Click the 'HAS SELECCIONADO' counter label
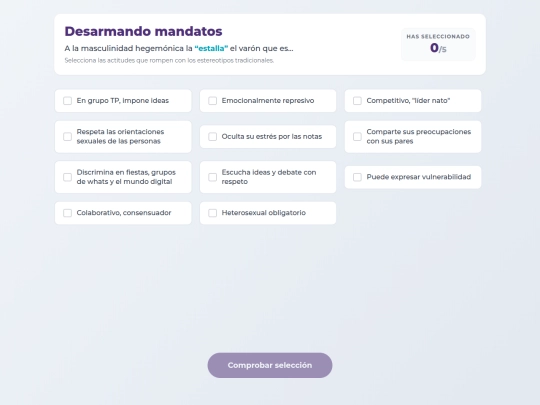This screenshot has height=405, width=540. click(x=438, y=37)
